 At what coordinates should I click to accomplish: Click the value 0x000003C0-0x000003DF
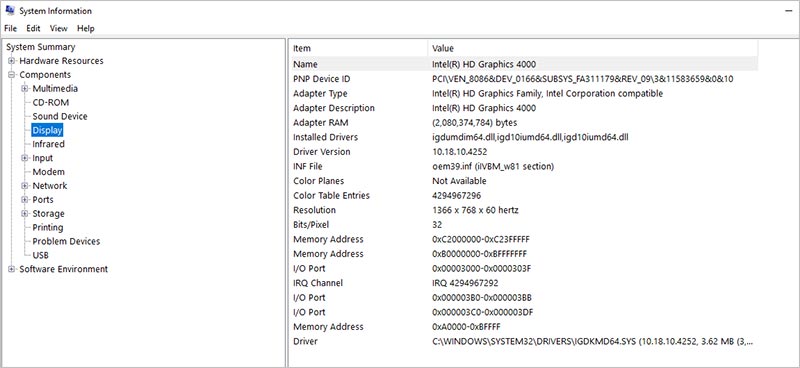(x=482, y=312)
